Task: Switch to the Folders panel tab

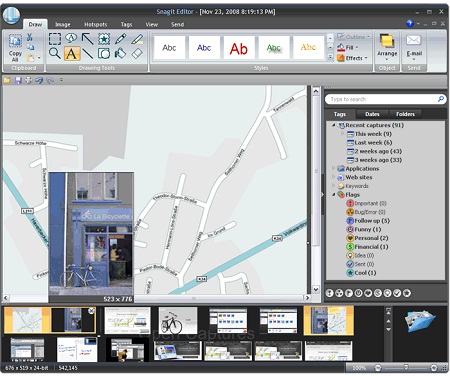Action: [x=405, y=114]
